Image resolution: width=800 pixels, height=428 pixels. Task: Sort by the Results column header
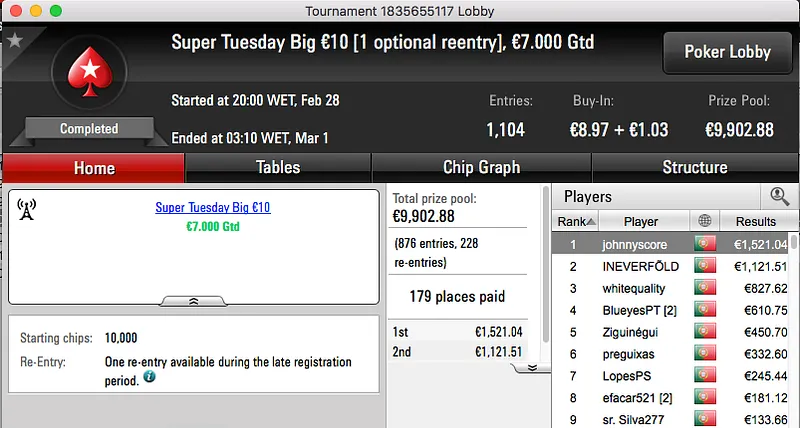[x=755, y=221]
